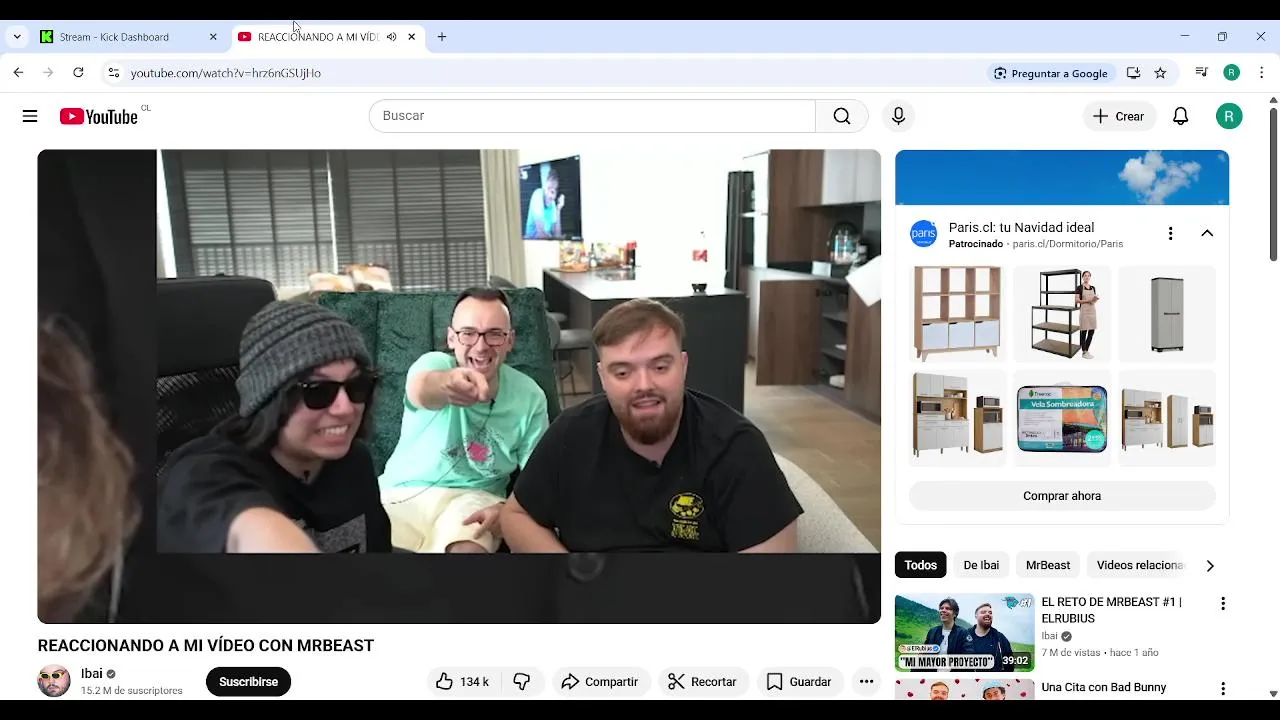Open options for EL RETO DE MRBEAST video
This screenshot has height=720, width=1280.
[x=1222, y=604]
